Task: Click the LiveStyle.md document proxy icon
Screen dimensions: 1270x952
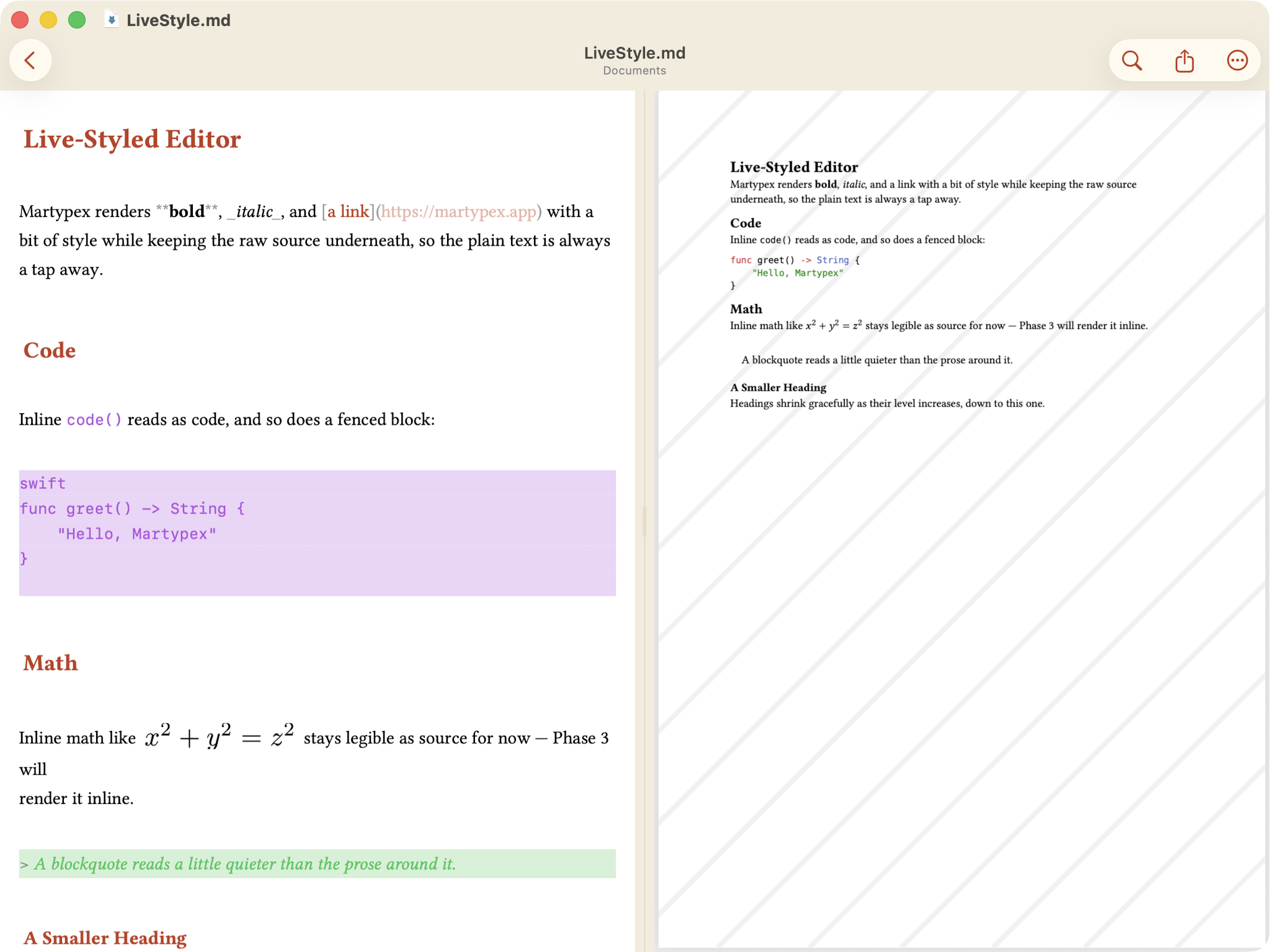Action: click(x=112, y=20)
